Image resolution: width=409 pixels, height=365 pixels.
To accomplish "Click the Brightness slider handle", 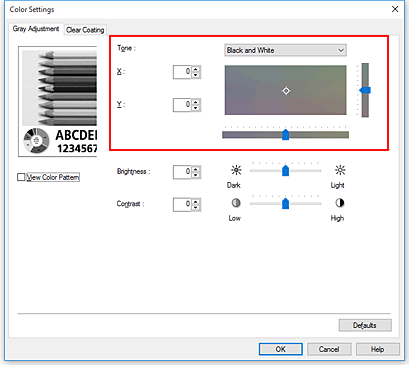I will click(x=285, y=170).
